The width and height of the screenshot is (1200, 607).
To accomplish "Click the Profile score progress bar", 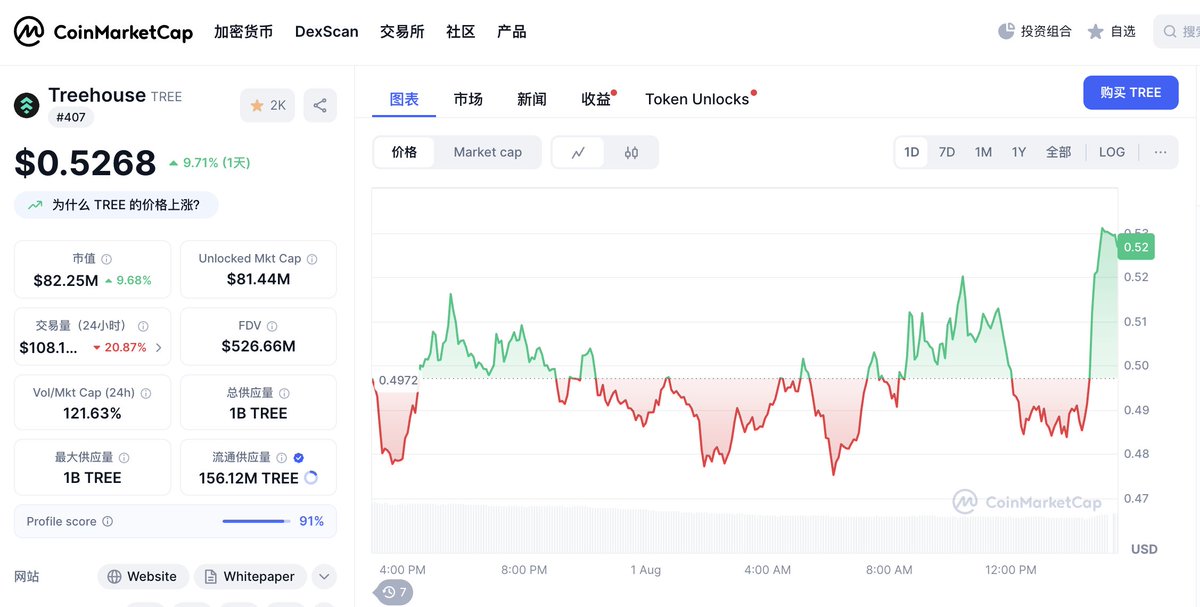I will (256, 521).
